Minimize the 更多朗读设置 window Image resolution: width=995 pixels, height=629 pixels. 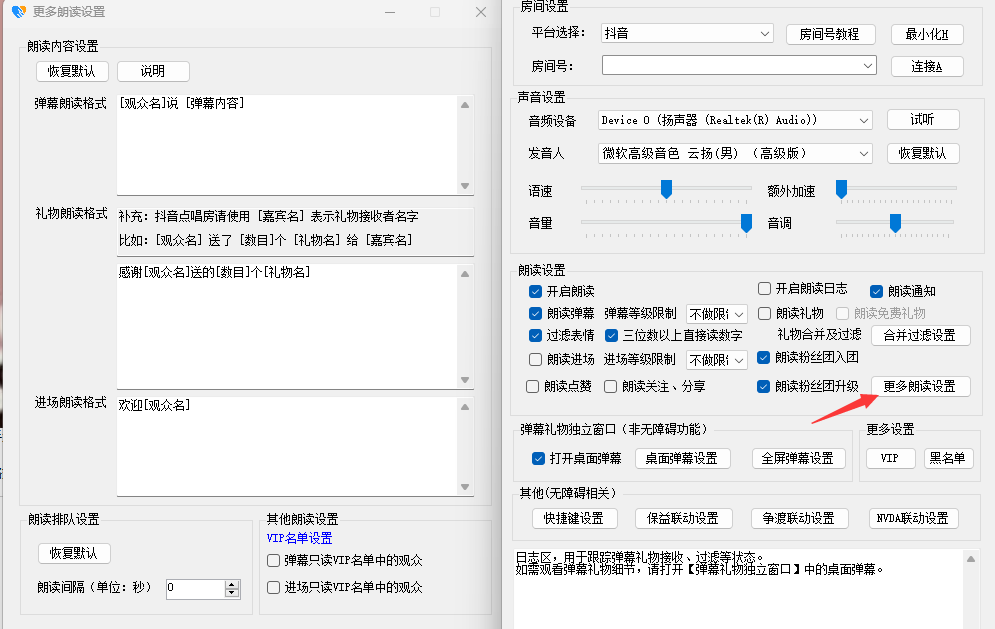[390, 12]
